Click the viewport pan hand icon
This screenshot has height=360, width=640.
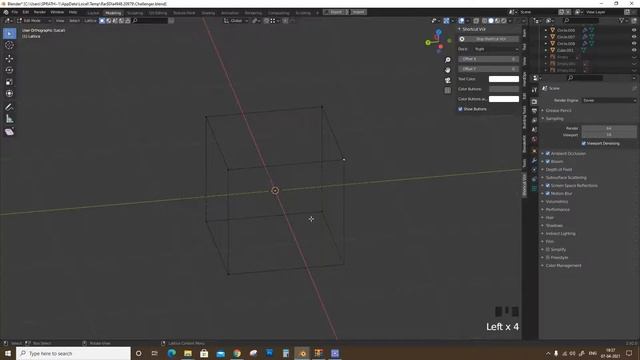click(x=448, y=70)
